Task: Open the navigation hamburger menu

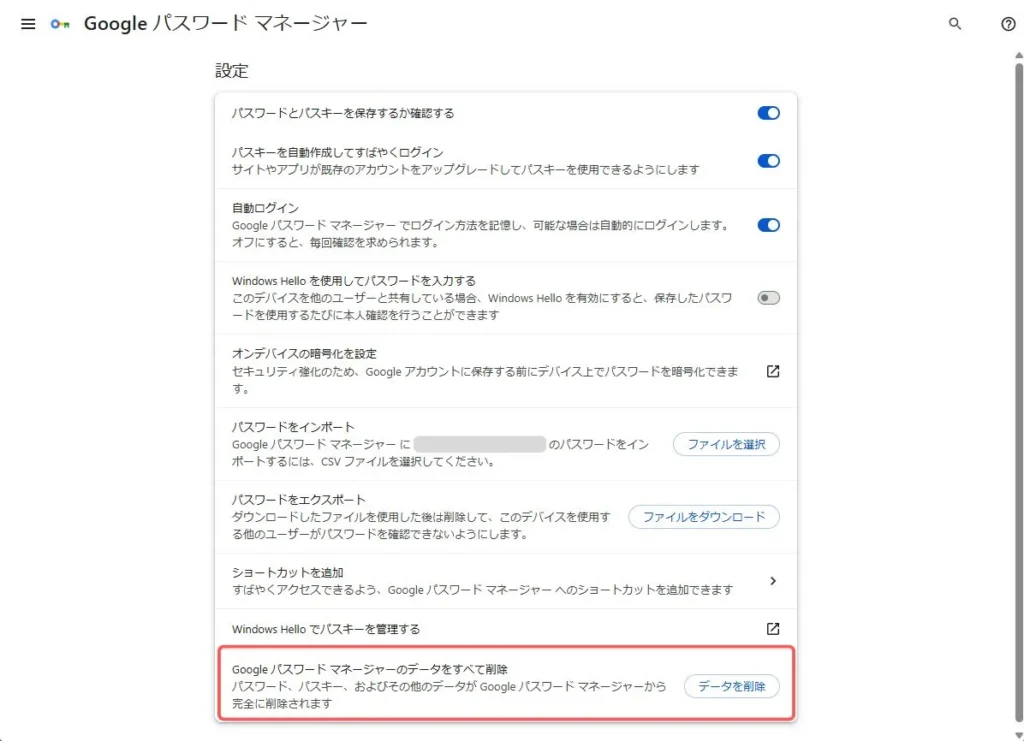Action: pyautogui.click(x=27, y=24)
